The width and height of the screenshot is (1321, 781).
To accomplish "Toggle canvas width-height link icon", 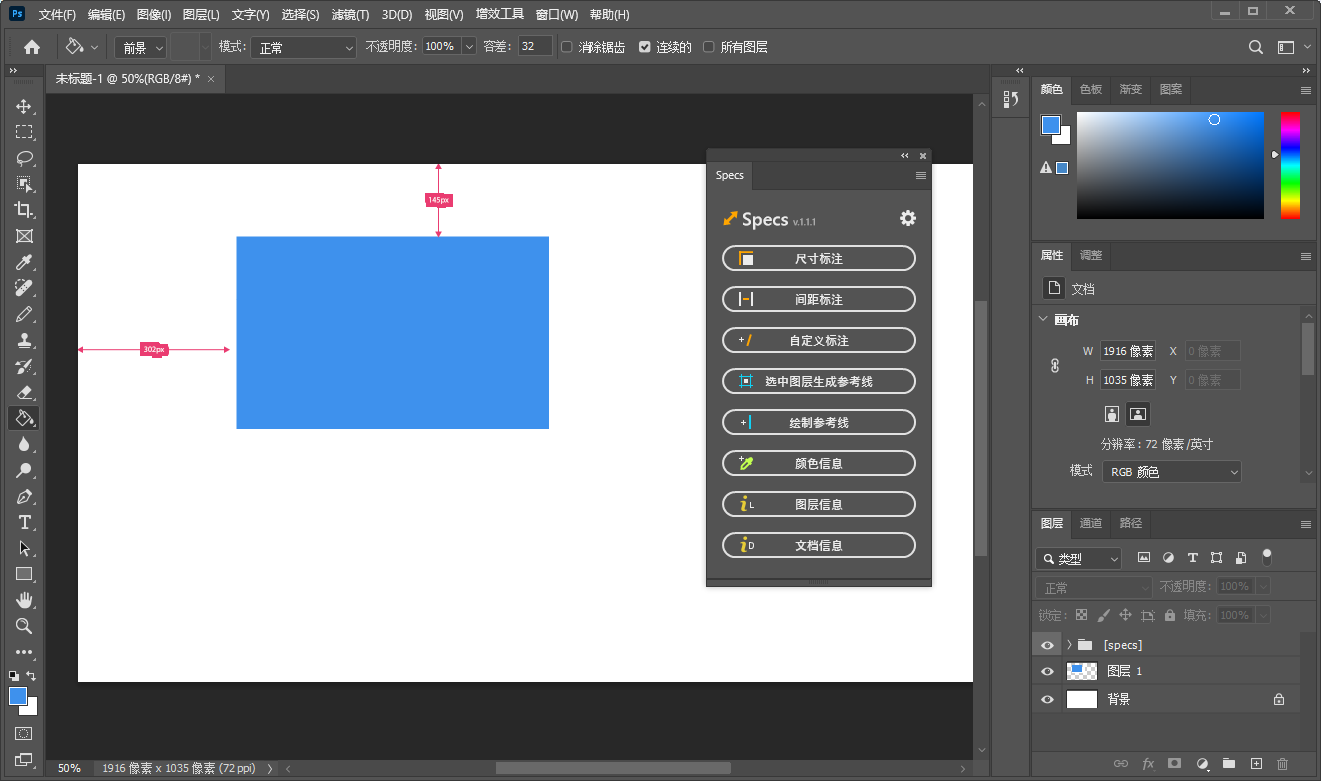I will tap(1054, 366).
